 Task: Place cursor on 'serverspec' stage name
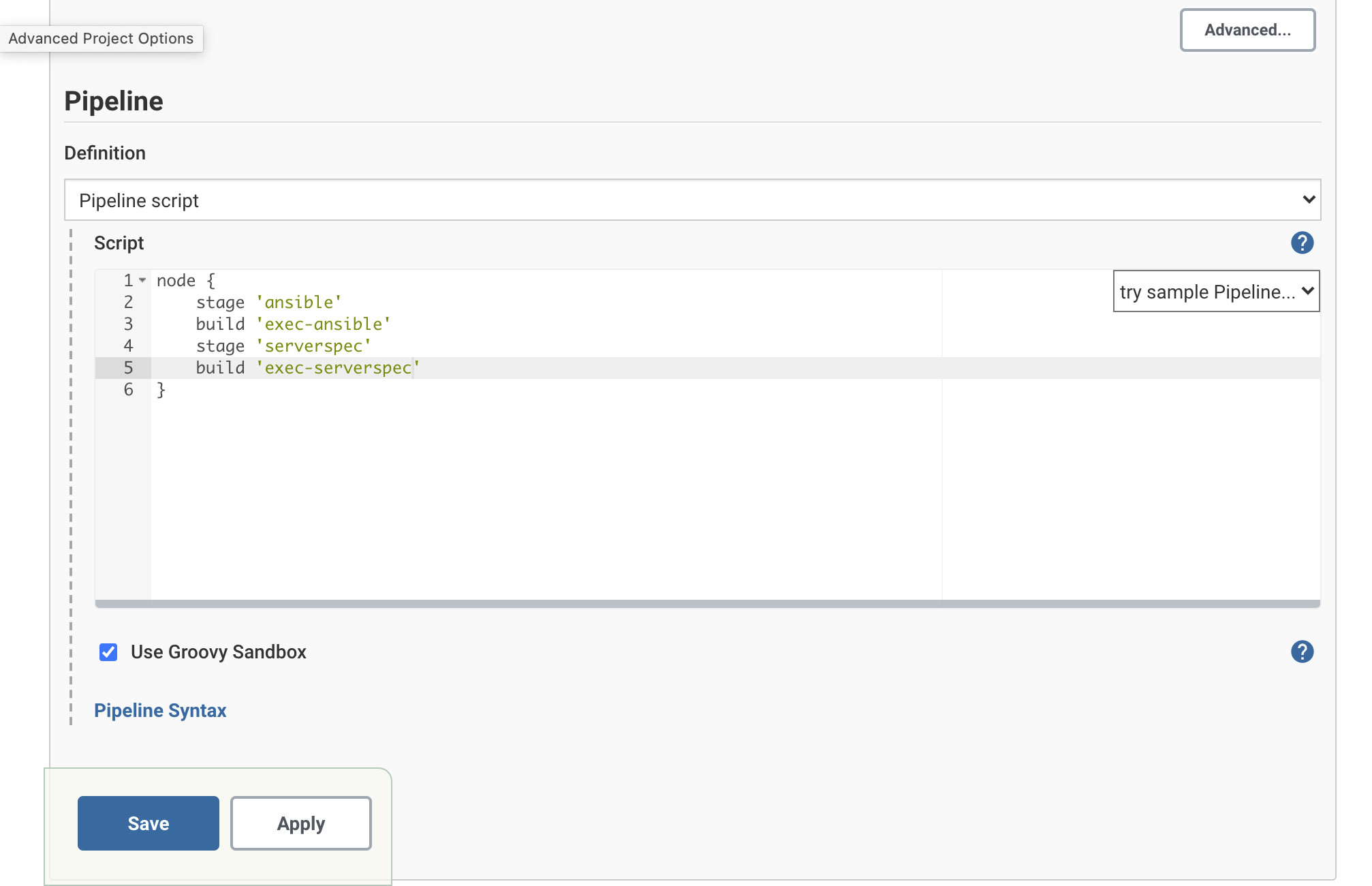point(313,346)
